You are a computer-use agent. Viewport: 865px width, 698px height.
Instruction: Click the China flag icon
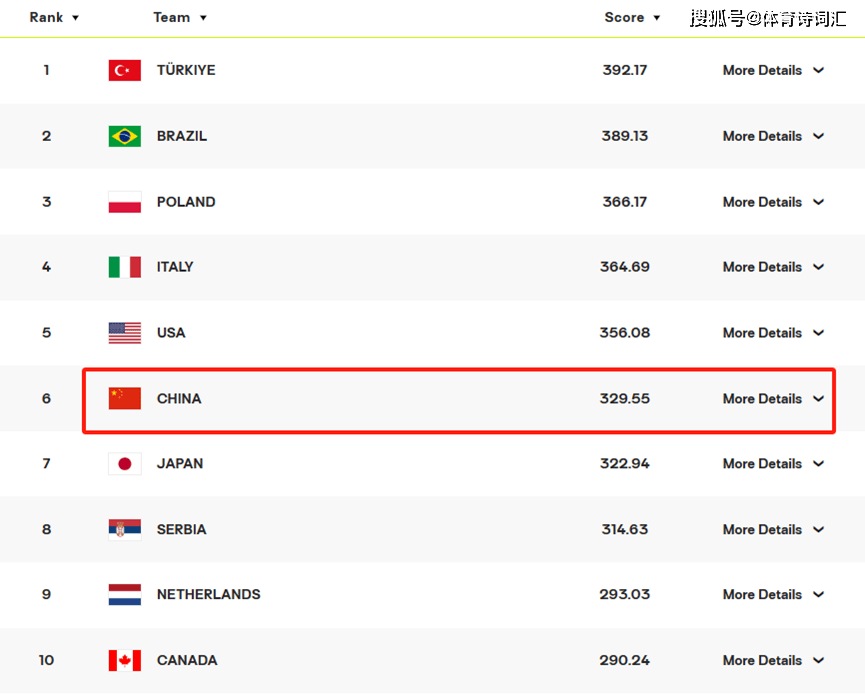pos(125,398)
